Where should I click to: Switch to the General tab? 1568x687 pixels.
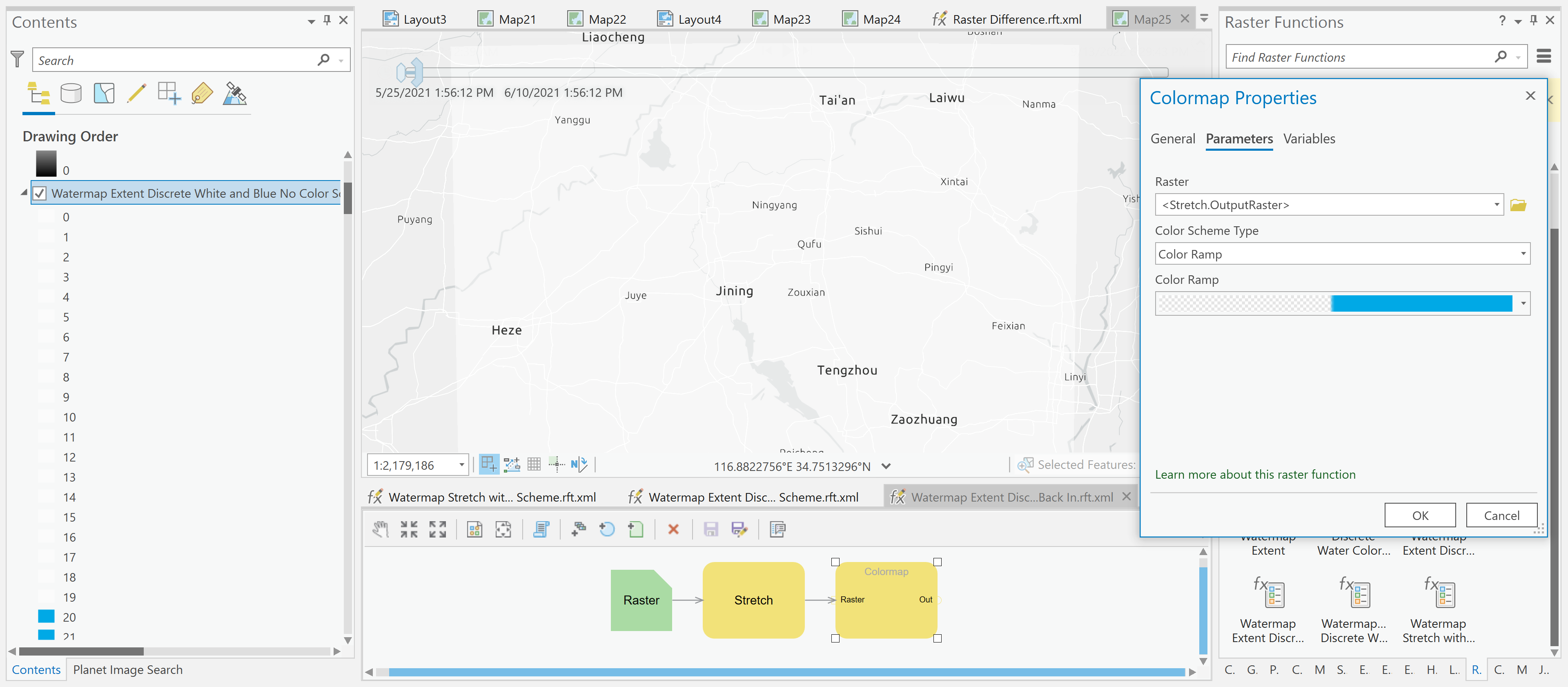(1172, 139)
